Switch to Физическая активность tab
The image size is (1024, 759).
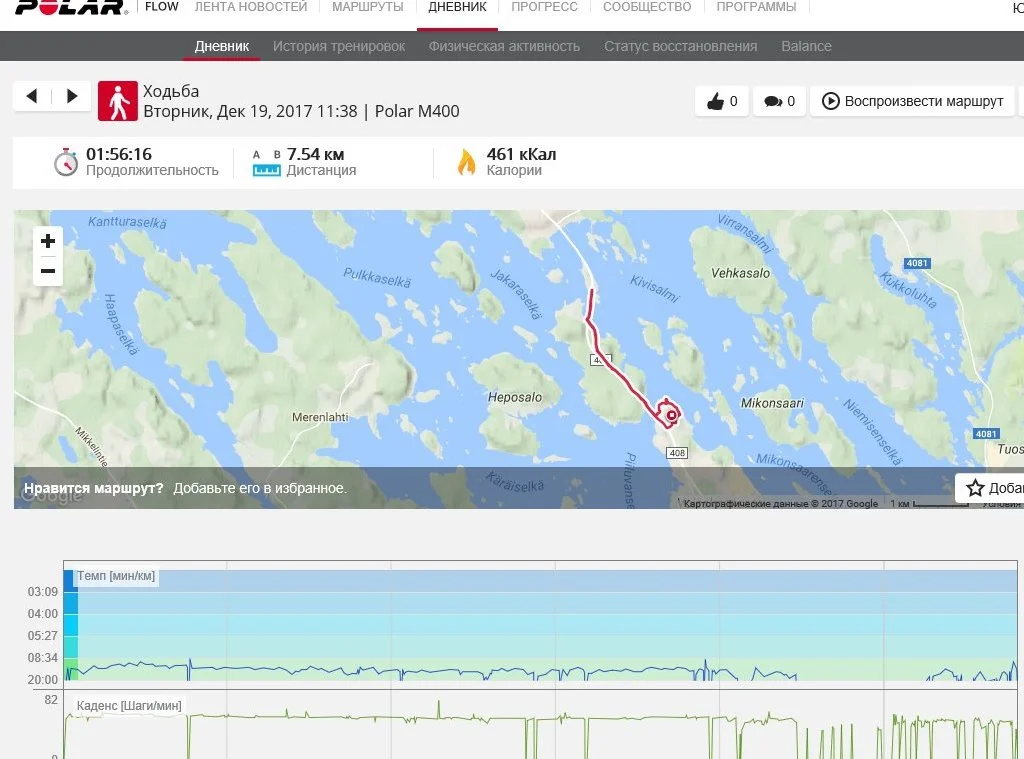[504, 46]
